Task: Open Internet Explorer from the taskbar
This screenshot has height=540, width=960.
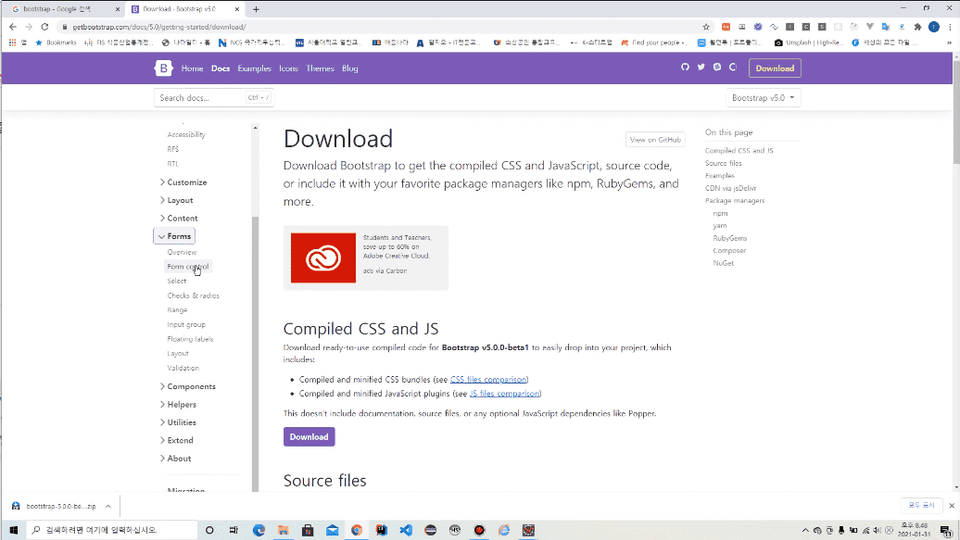Action: pos(504,530)
